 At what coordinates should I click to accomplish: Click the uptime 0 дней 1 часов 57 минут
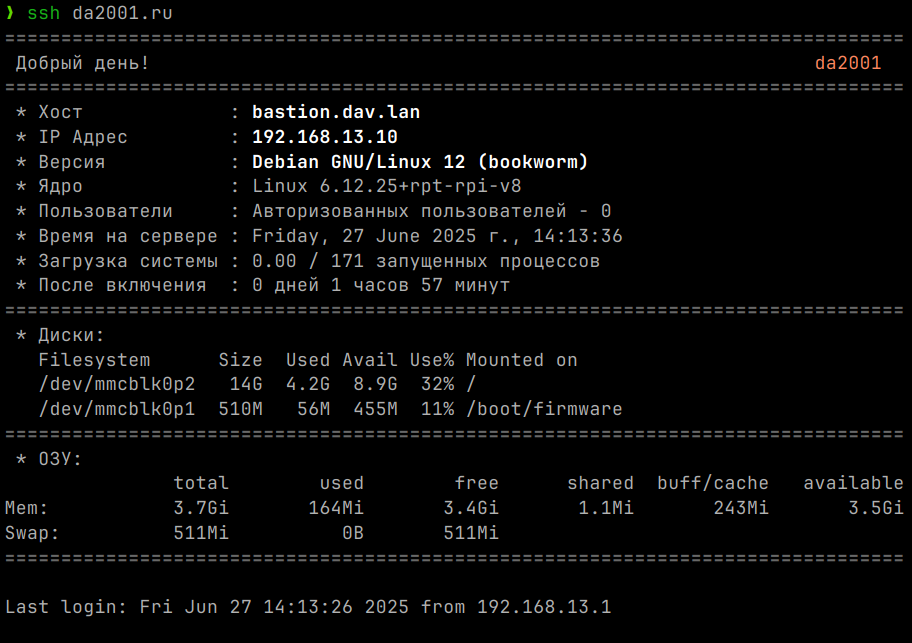click(381, 285)
